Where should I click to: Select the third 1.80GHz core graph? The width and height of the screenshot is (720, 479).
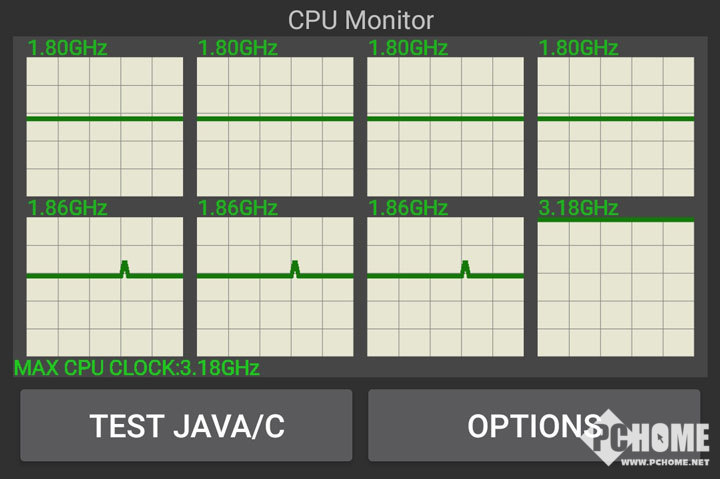(445, 127)
